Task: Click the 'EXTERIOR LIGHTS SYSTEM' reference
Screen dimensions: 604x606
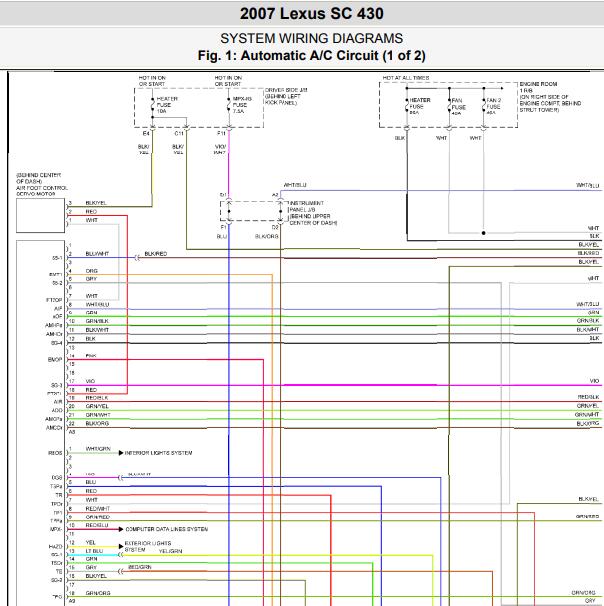Action: tap(147, 546)
